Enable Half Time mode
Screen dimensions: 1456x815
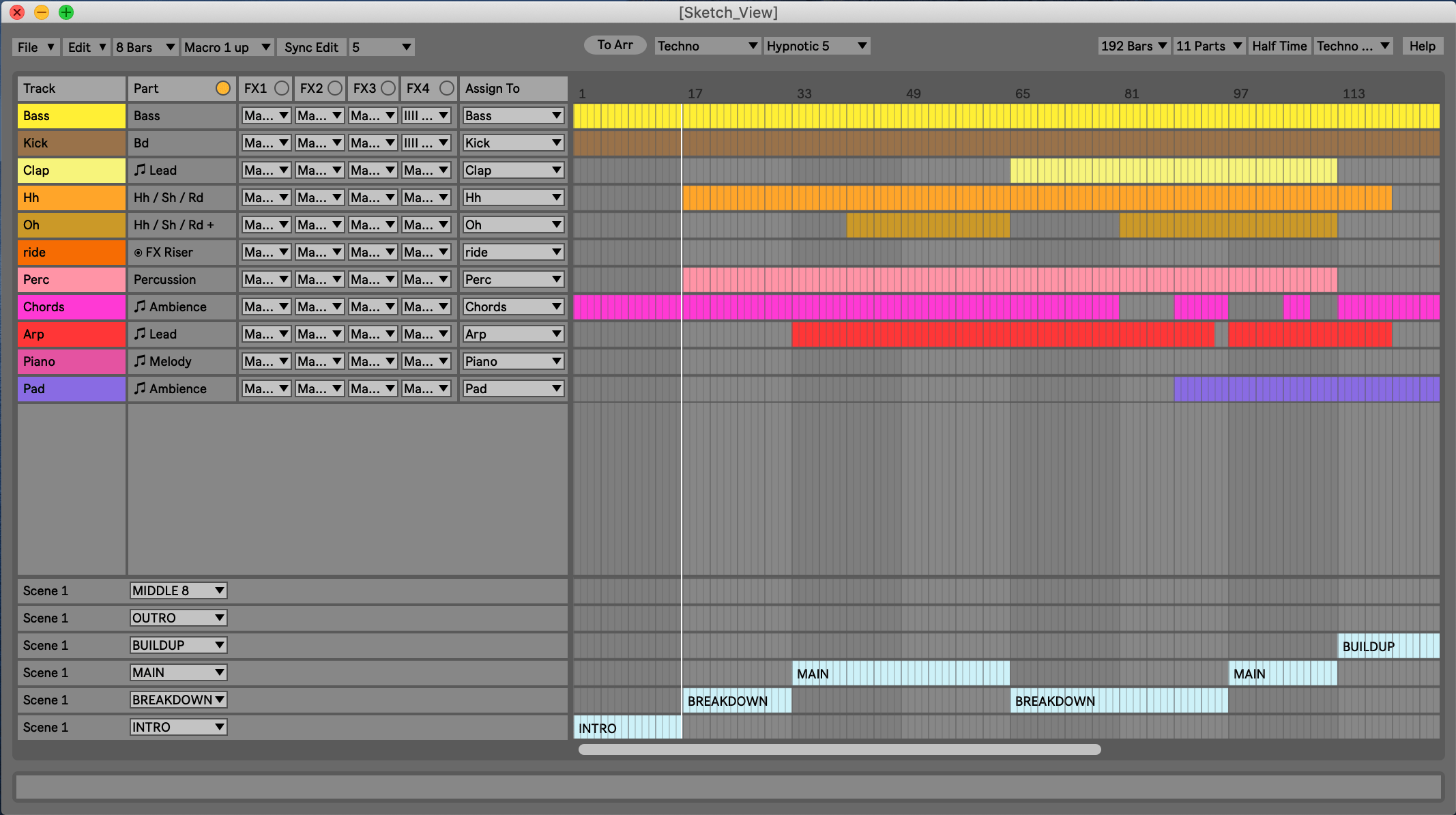[1281, 46]
